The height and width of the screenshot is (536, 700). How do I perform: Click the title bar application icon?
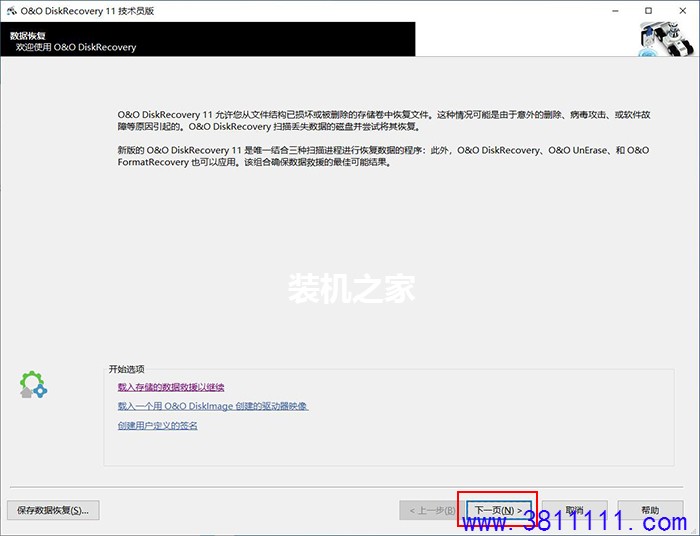coord(11,11)
